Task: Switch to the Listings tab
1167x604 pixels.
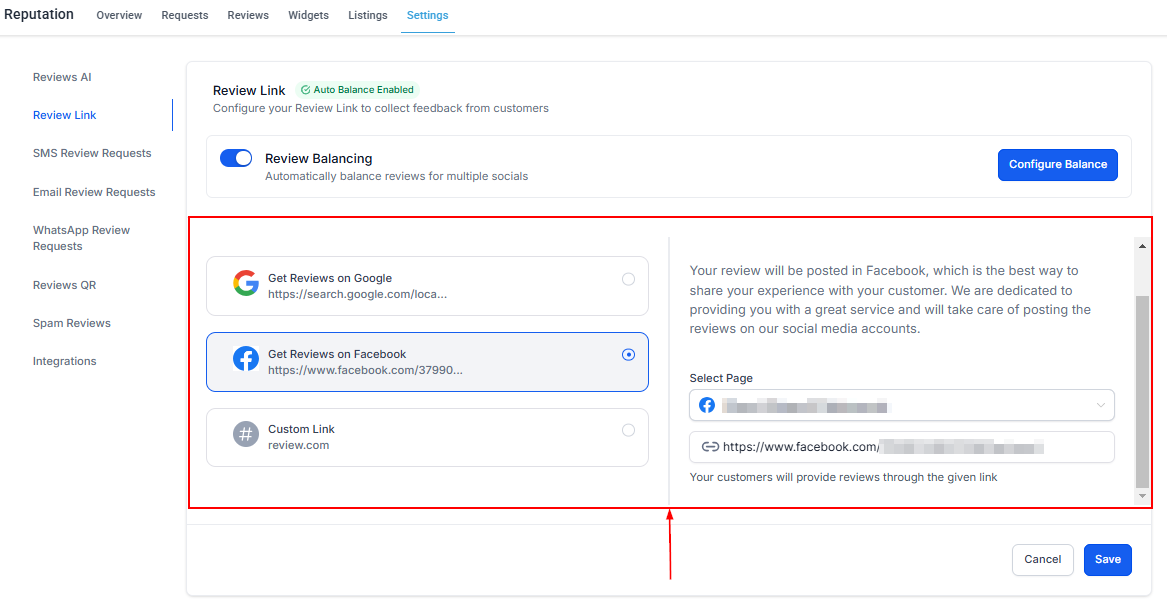Action: click(x=367, y=16)
